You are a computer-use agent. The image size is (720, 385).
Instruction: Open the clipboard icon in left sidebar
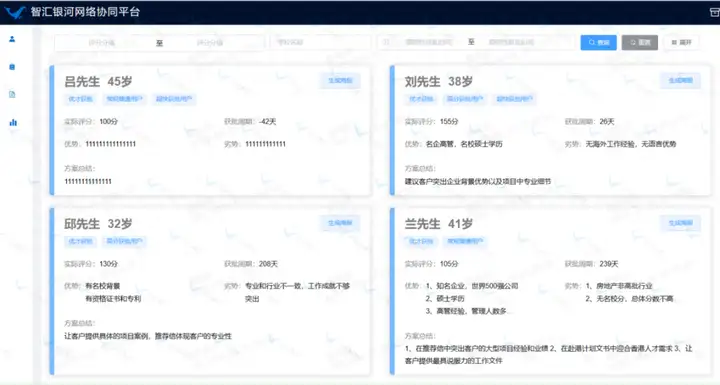coord(12,67)
